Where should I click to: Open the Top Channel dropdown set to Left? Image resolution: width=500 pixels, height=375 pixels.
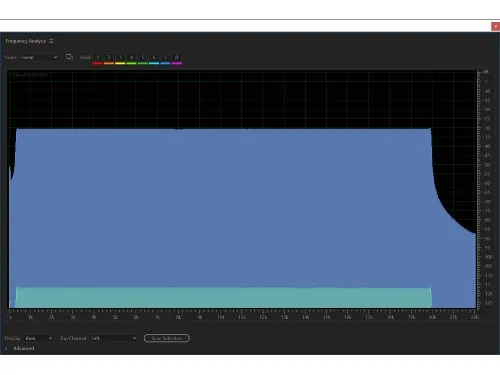(x=113, y=338)
